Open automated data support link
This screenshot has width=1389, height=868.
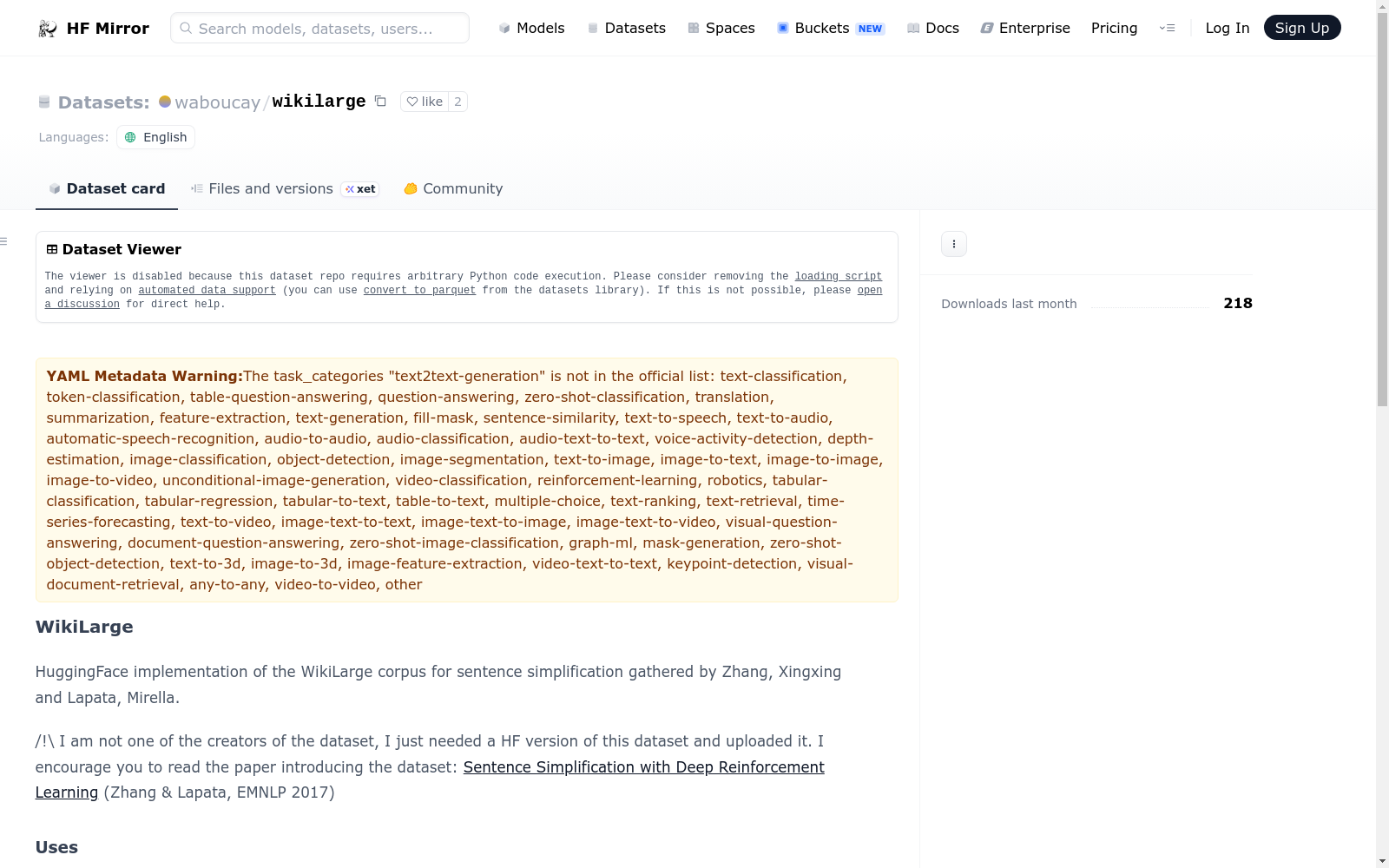207,290
